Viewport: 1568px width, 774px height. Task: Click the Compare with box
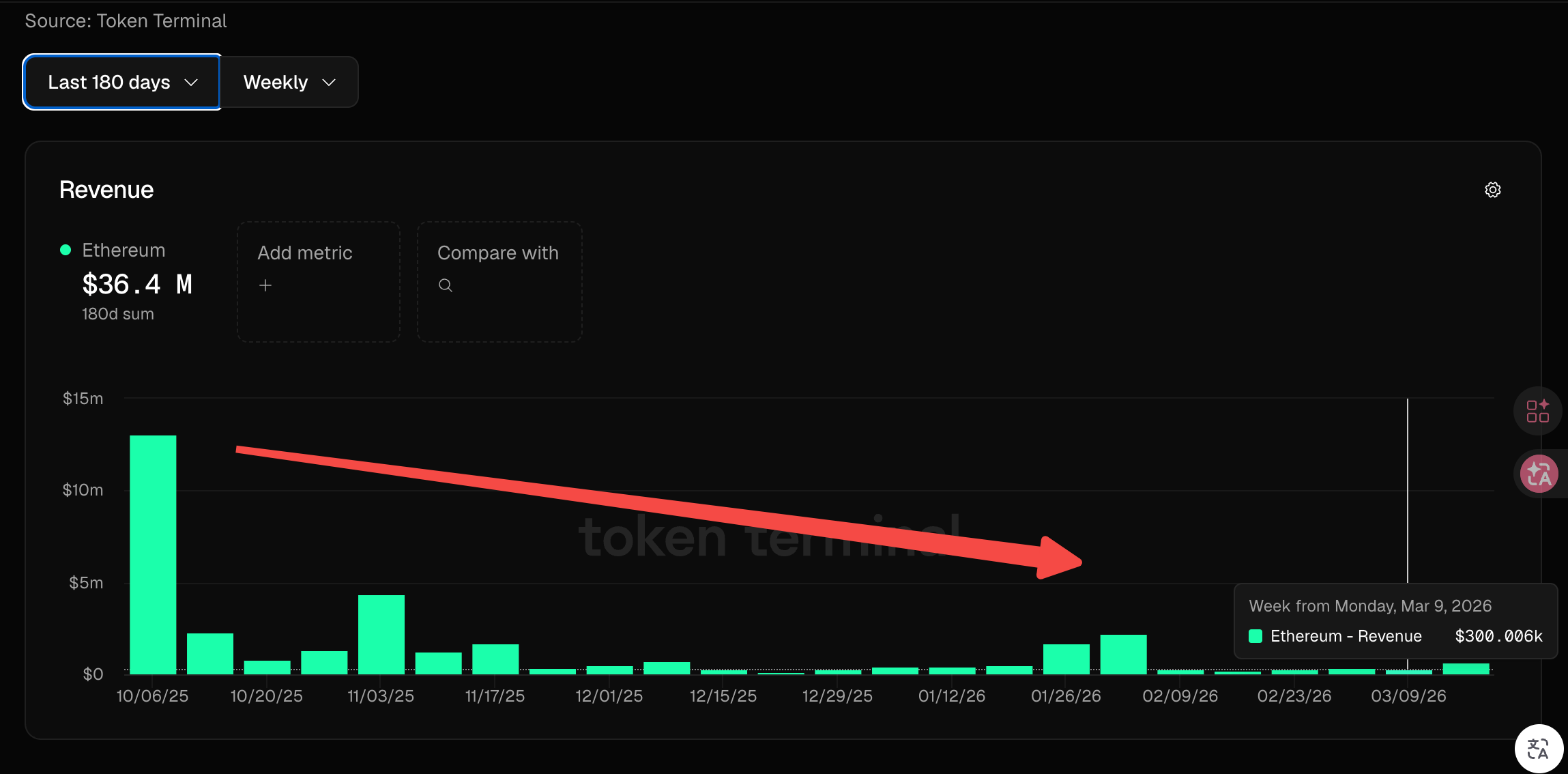[x=499, y=281]
